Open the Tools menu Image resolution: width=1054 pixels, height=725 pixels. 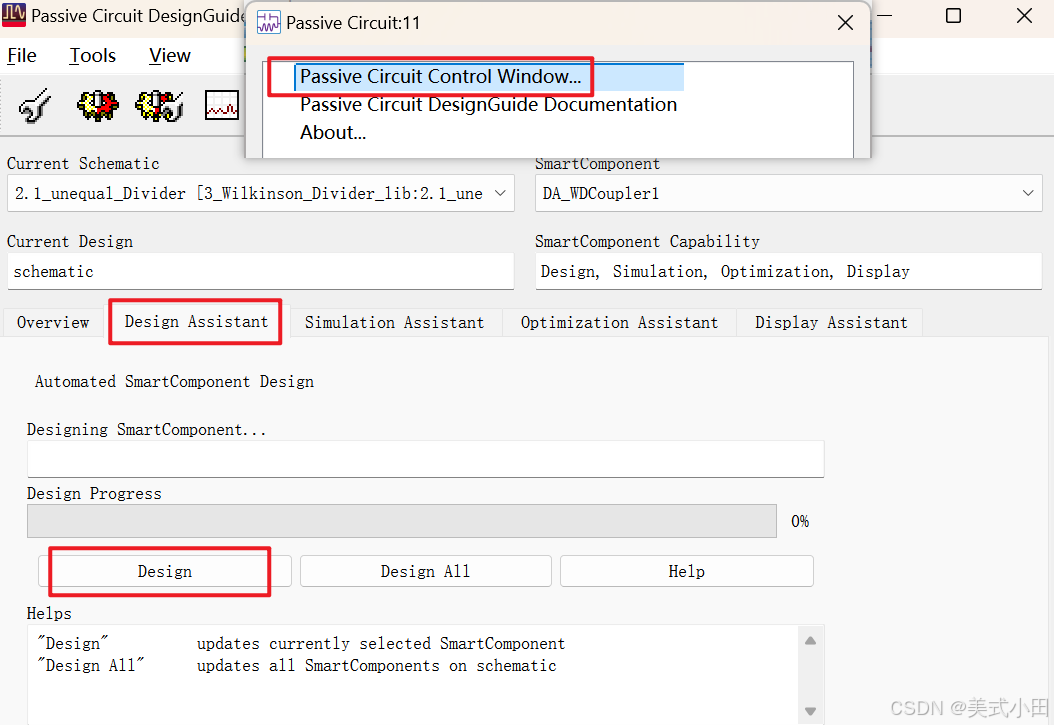(93, 55)
